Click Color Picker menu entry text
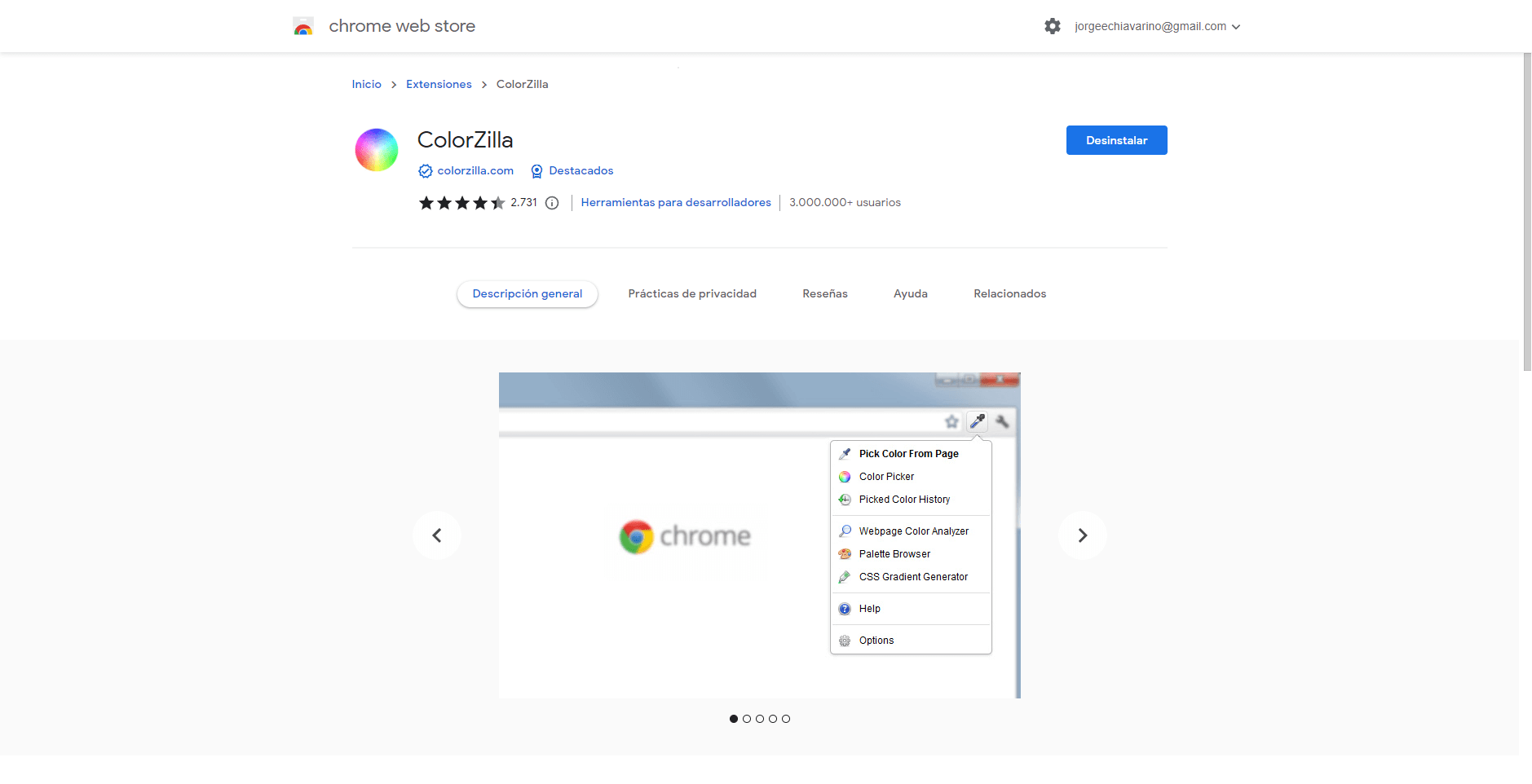 pyautogui.click(x=886, y=477)
